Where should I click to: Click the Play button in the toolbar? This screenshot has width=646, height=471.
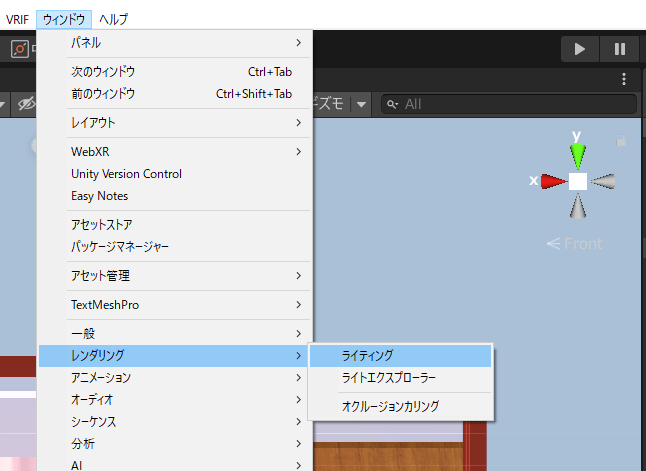point(579,48)
